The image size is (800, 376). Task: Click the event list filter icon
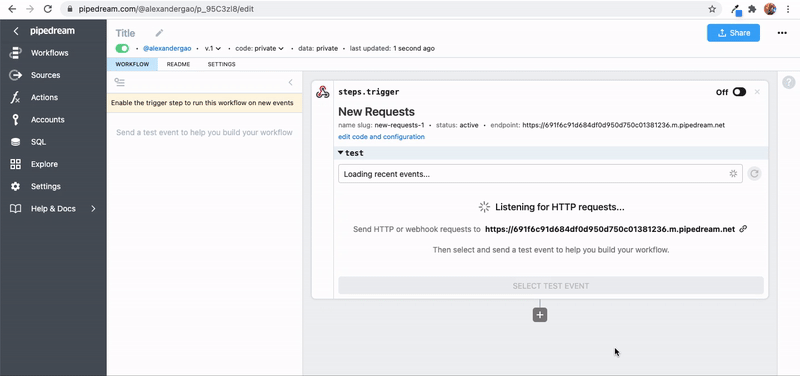[120, 82]
